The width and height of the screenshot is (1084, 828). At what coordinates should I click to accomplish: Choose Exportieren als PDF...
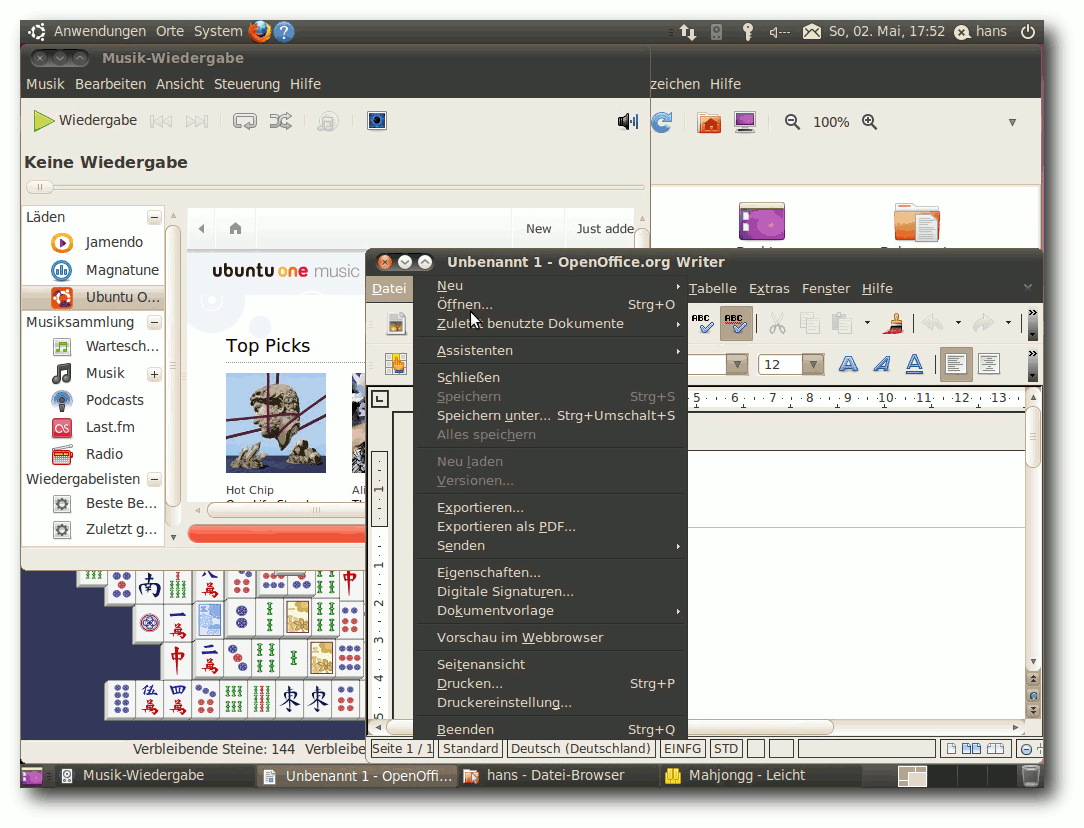coord(550,527)
